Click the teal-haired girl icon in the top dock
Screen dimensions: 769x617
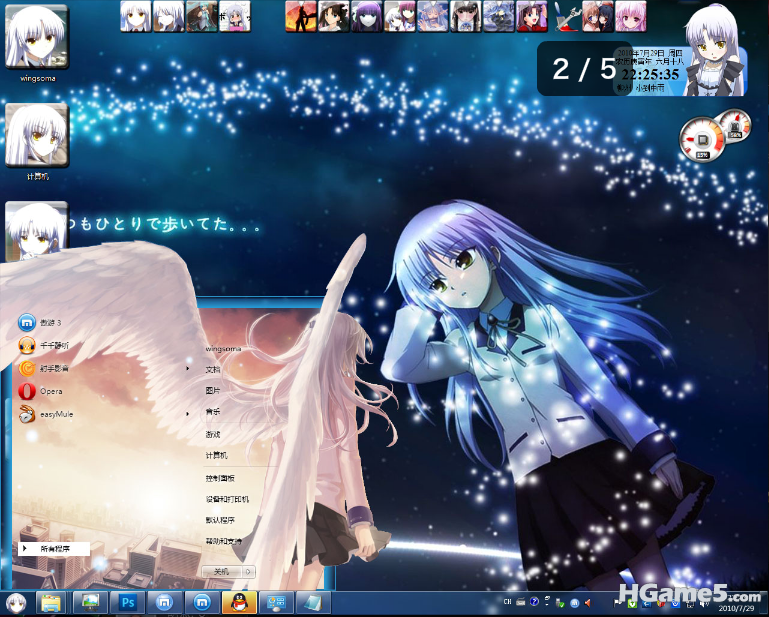[202, 17]
